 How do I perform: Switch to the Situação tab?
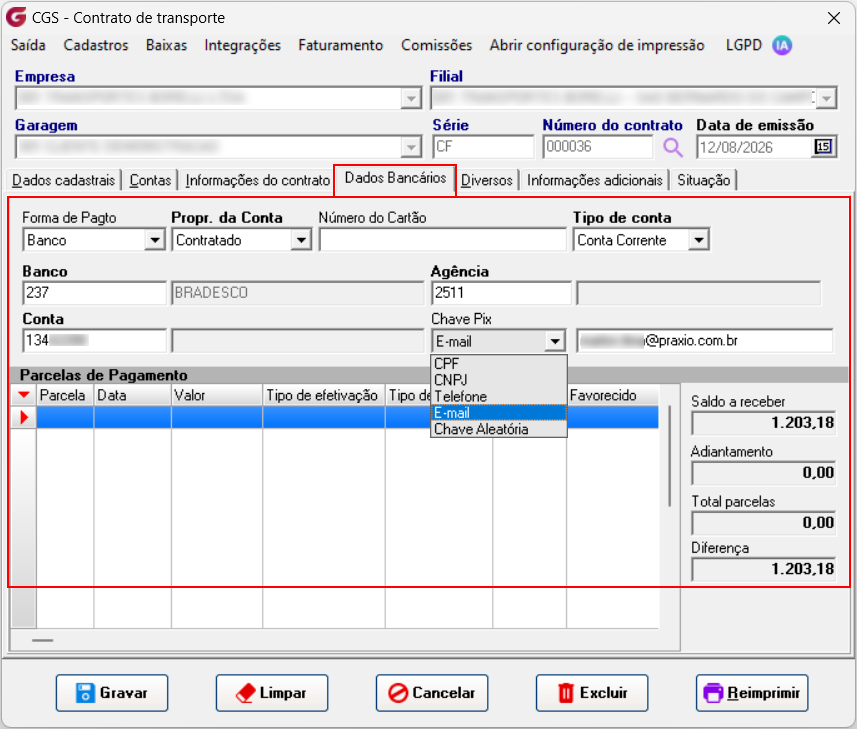703,180
